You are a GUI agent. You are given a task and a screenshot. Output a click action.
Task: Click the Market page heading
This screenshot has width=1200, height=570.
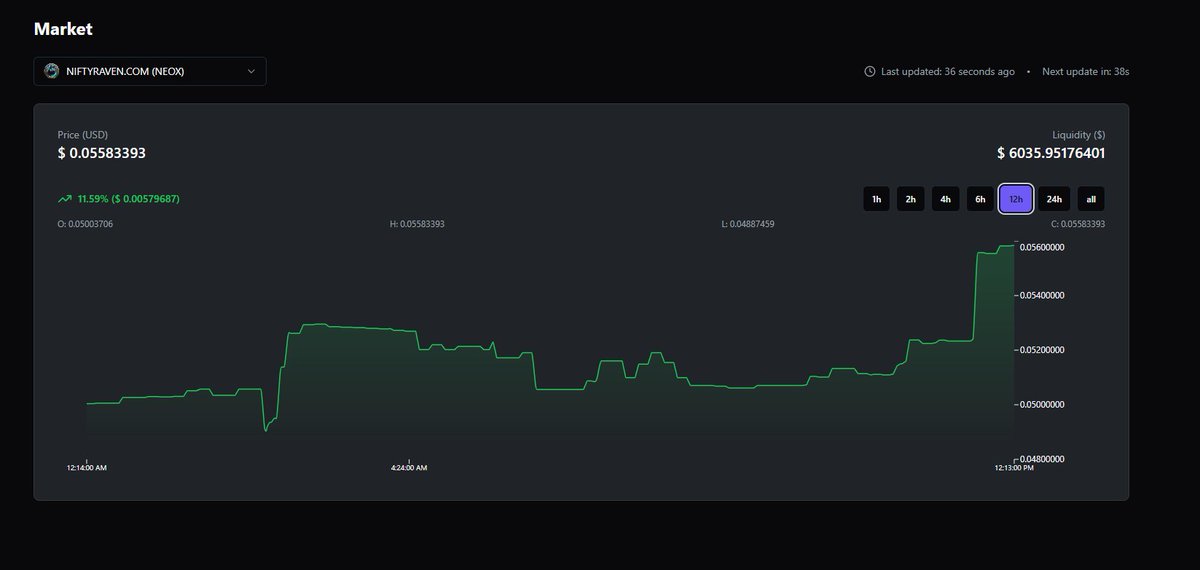click(63, 29)
